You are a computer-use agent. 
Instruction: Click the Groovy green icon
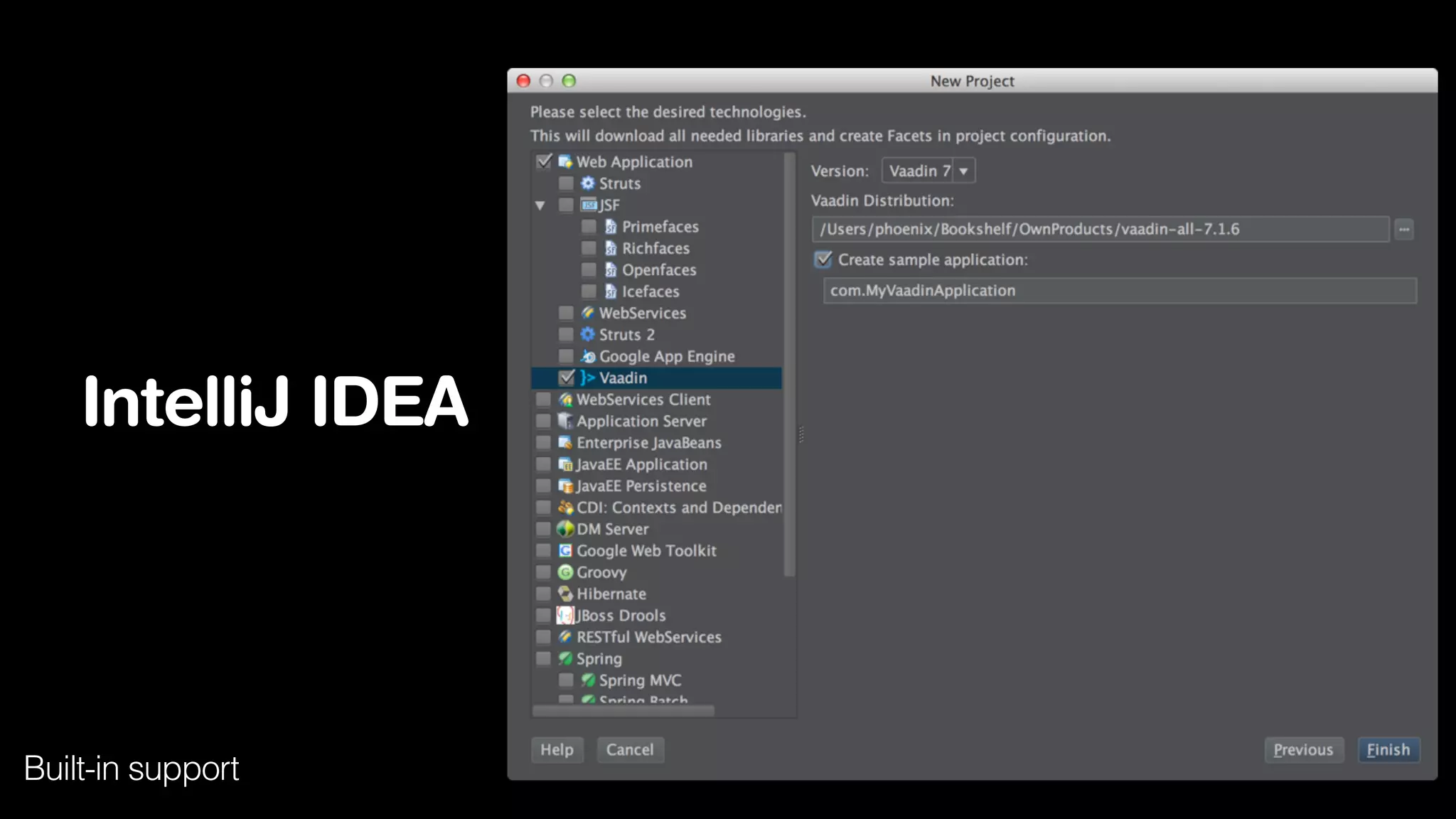click(x=565, y=572)
